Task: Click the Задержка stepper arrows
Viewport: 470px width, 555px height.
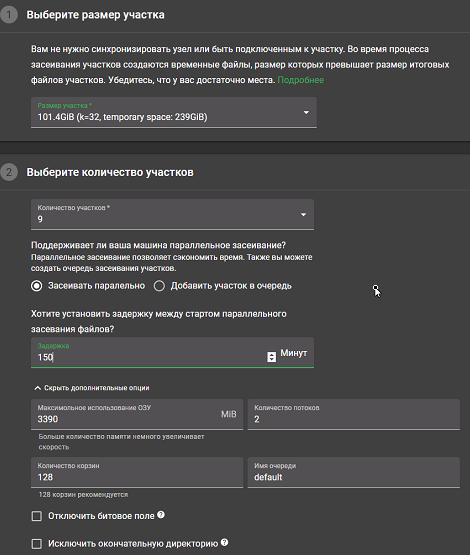Action: (271, 357)
